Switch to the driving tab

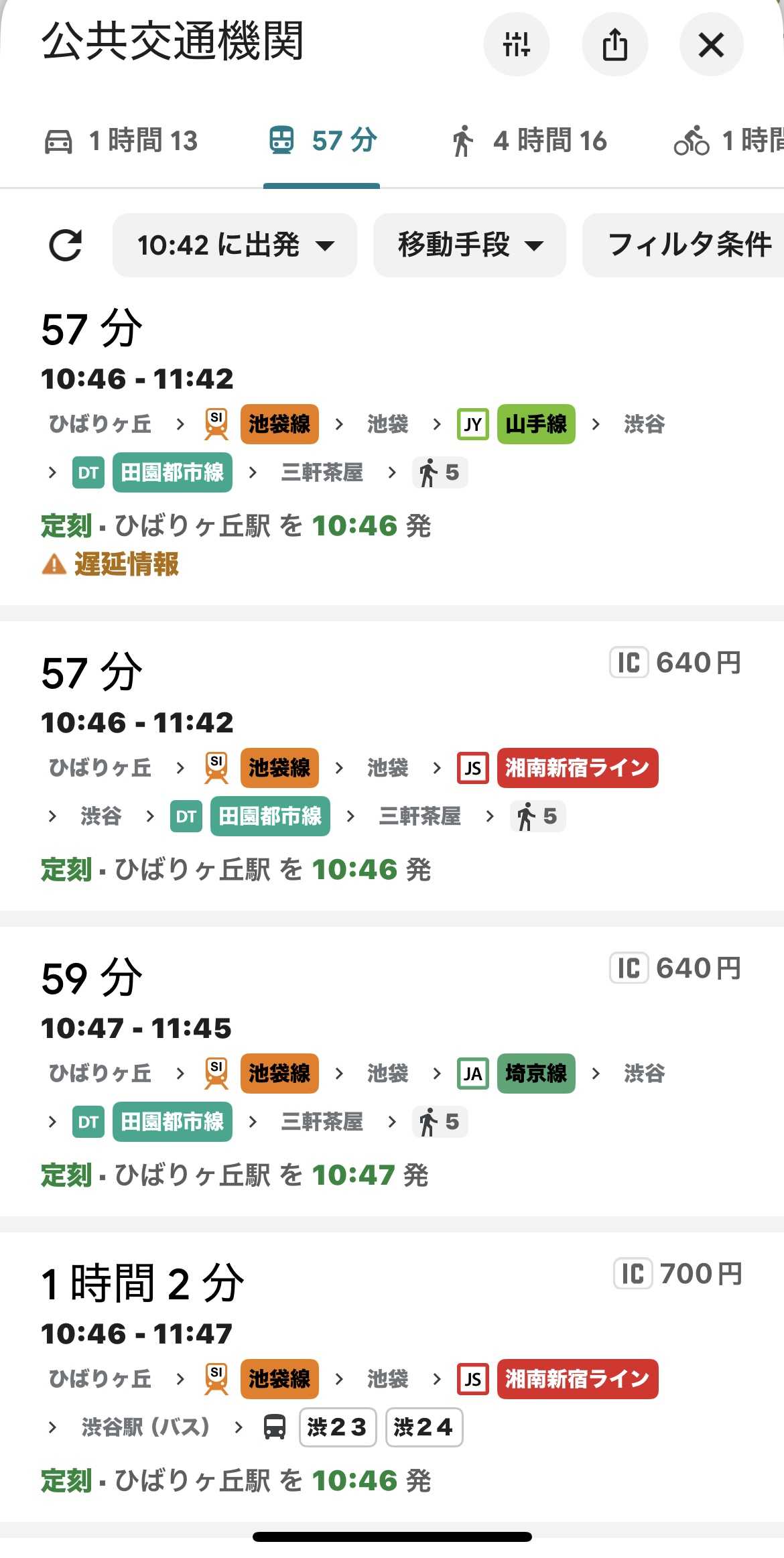pos(122,141)
